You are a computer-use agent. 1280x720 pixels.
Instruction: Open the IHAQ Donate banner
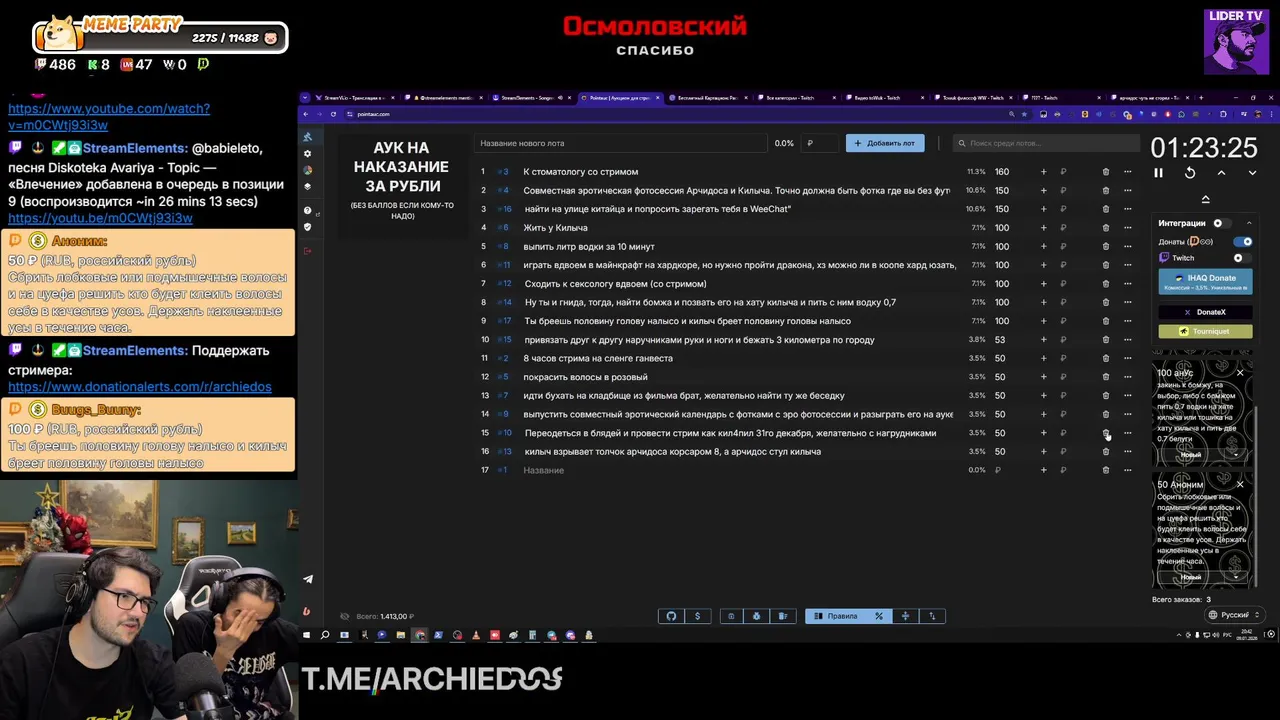click(1205, 282)
